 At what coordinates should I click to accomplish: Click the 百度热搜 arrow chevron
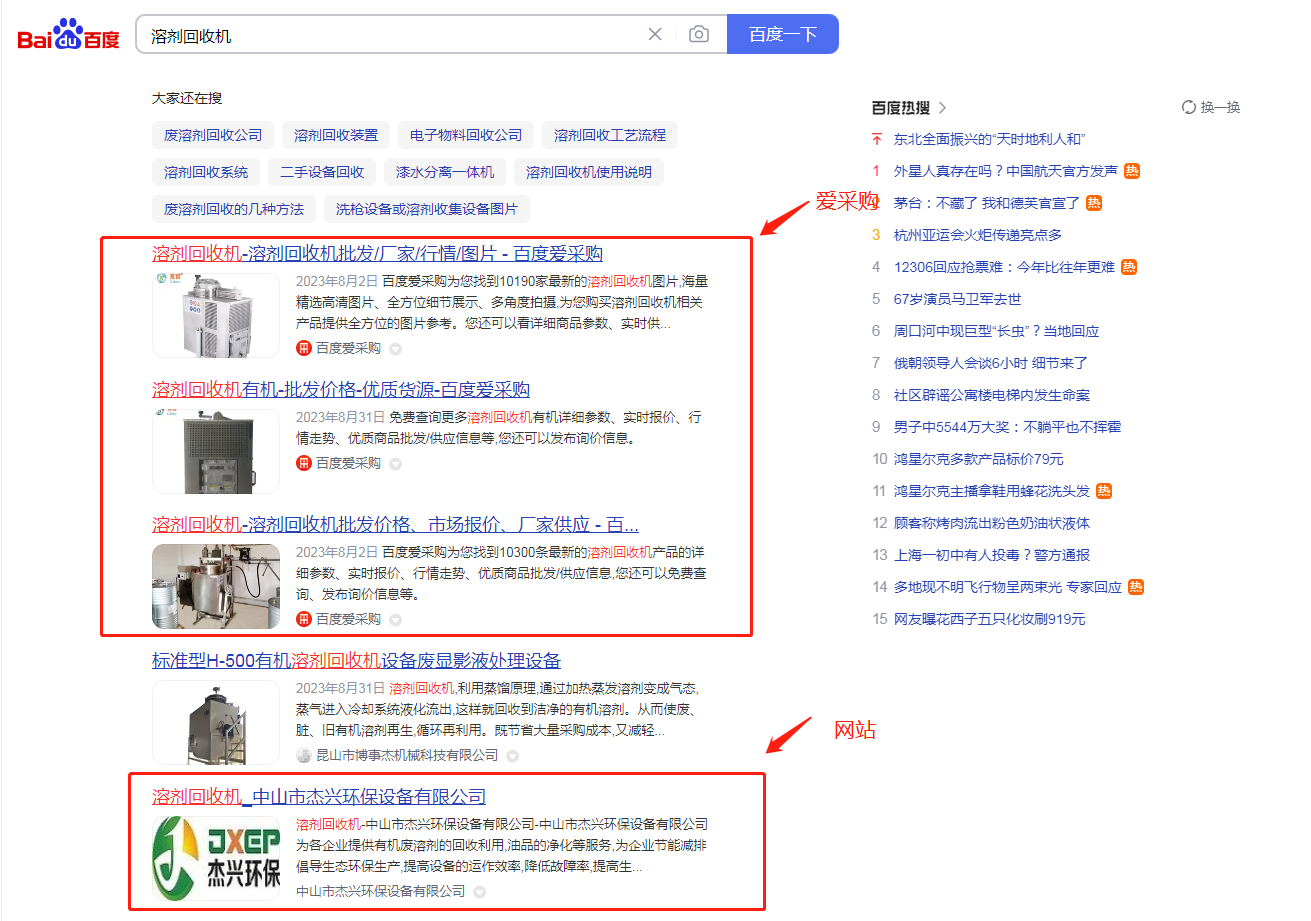(x=942, y=107)
